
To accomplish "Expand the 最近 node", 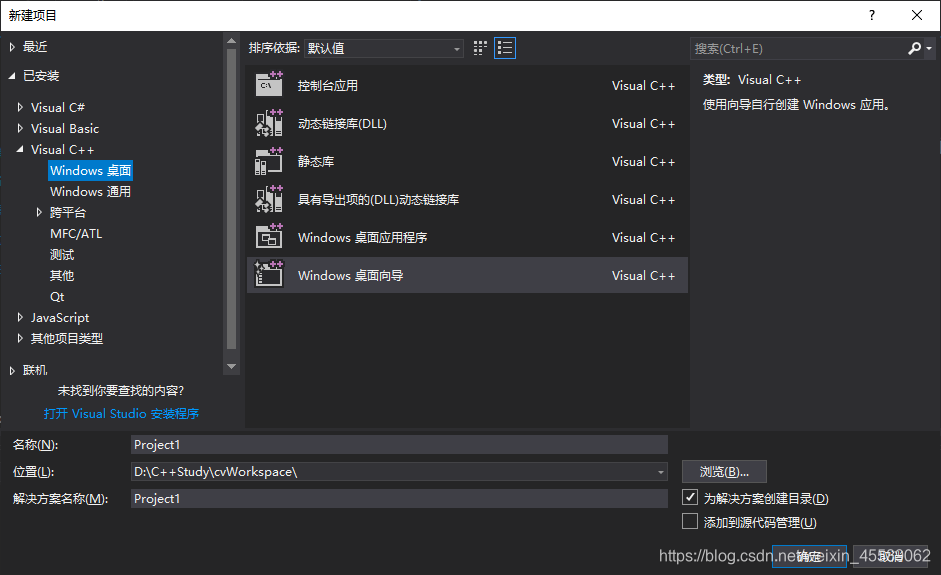I will pyautogui.click(x=12, y=47).
